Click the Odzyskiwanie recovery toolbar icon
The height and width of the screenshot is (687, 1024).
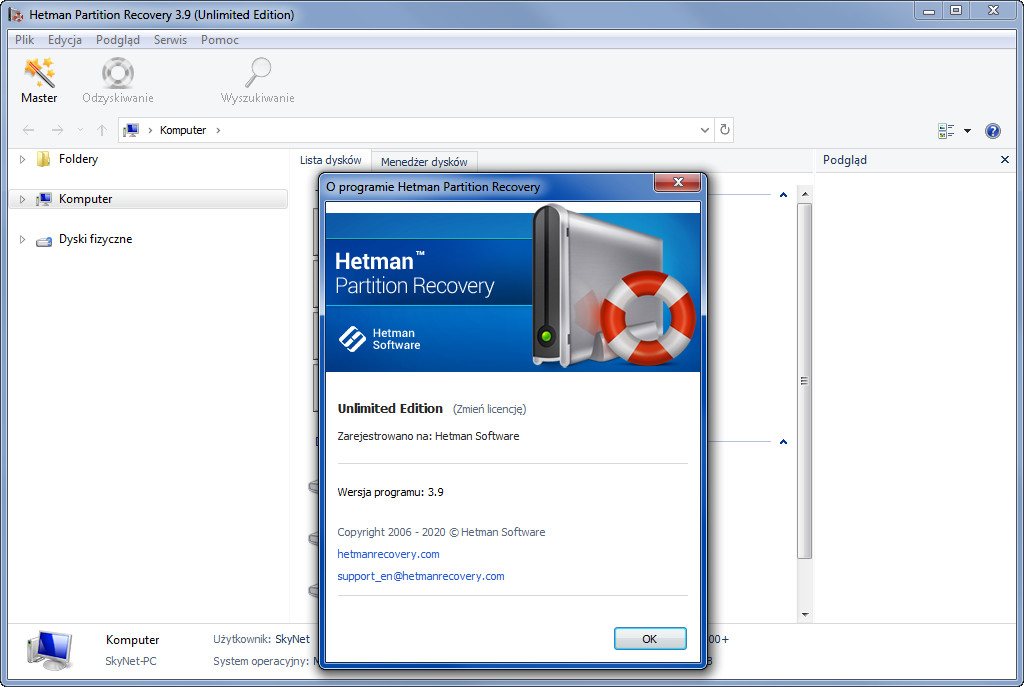click(118, 80)
